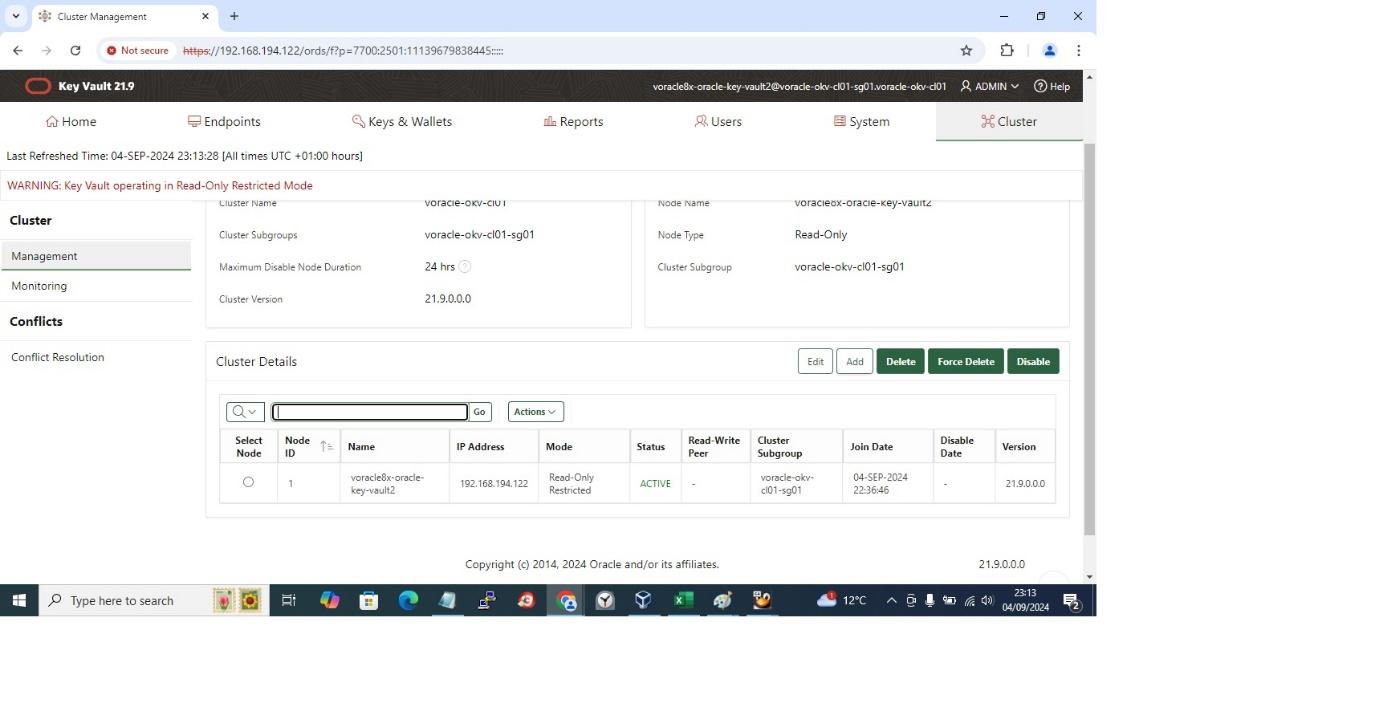This screenshot has width=1379, height=703.
Task: Click the Go search button
Action: click(x=479, y=412)
